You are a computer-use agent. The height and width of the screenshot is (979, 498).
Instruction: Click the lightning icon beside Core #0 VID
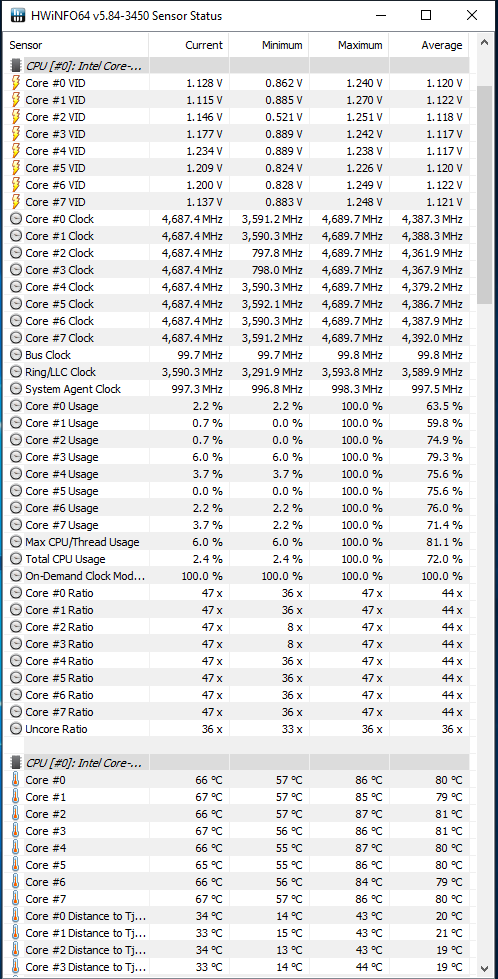click(16, 82)
